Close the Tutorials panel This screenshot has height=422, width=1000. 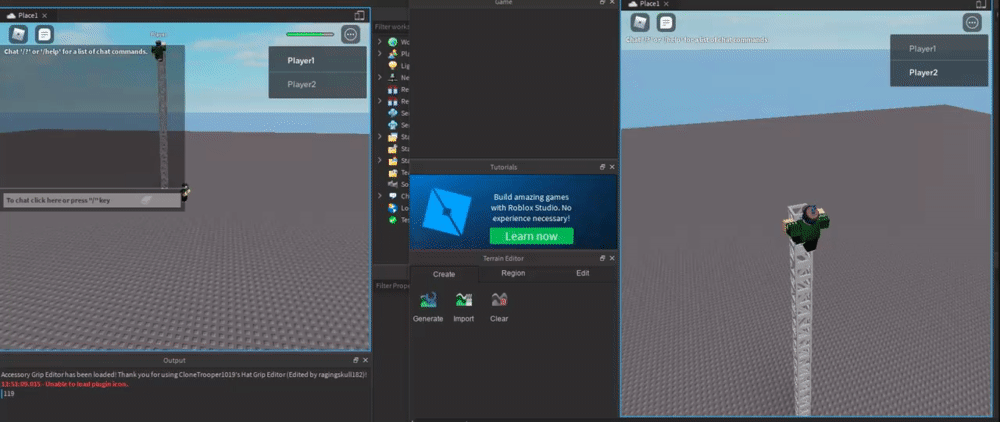pos(612,167)
